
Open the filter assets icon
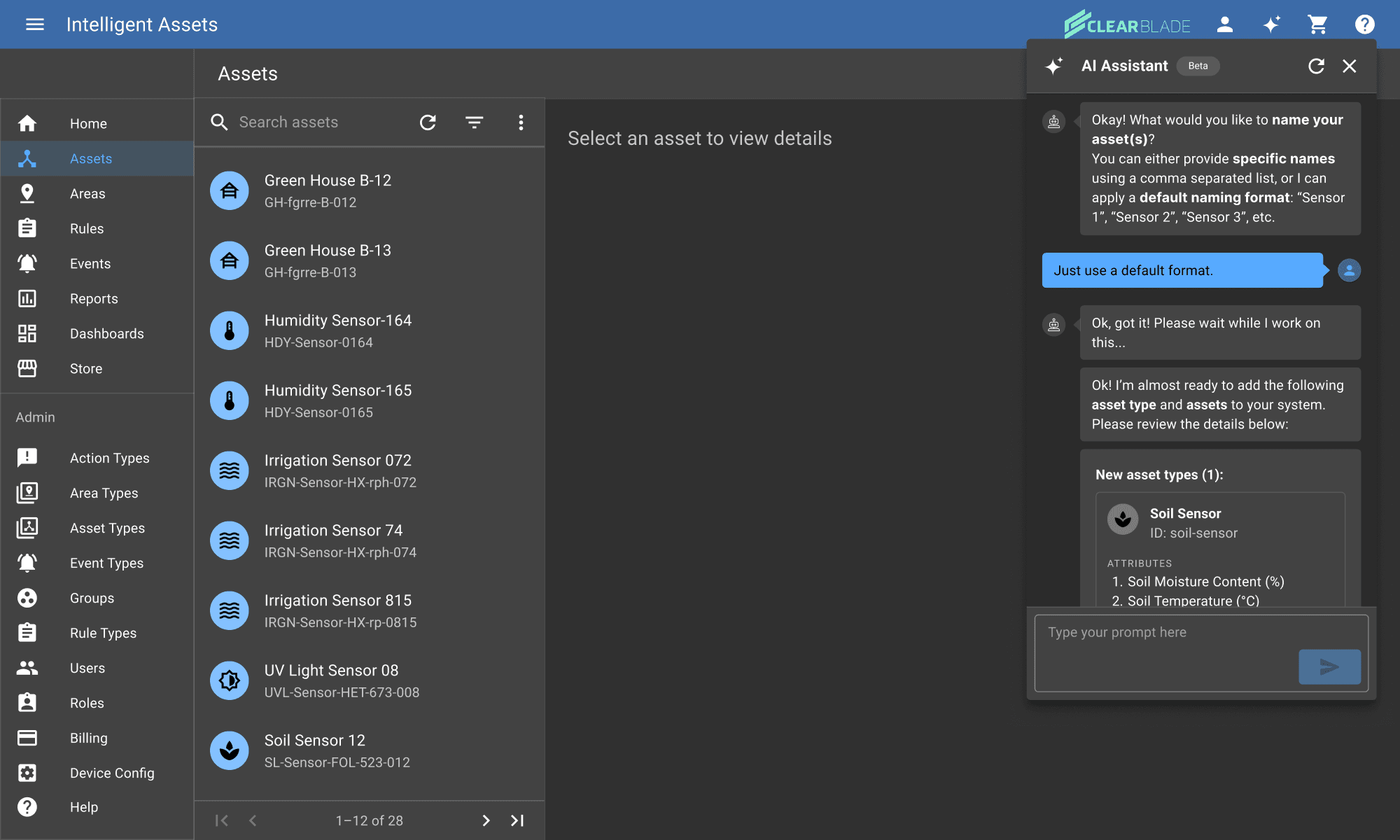(474, 122)
